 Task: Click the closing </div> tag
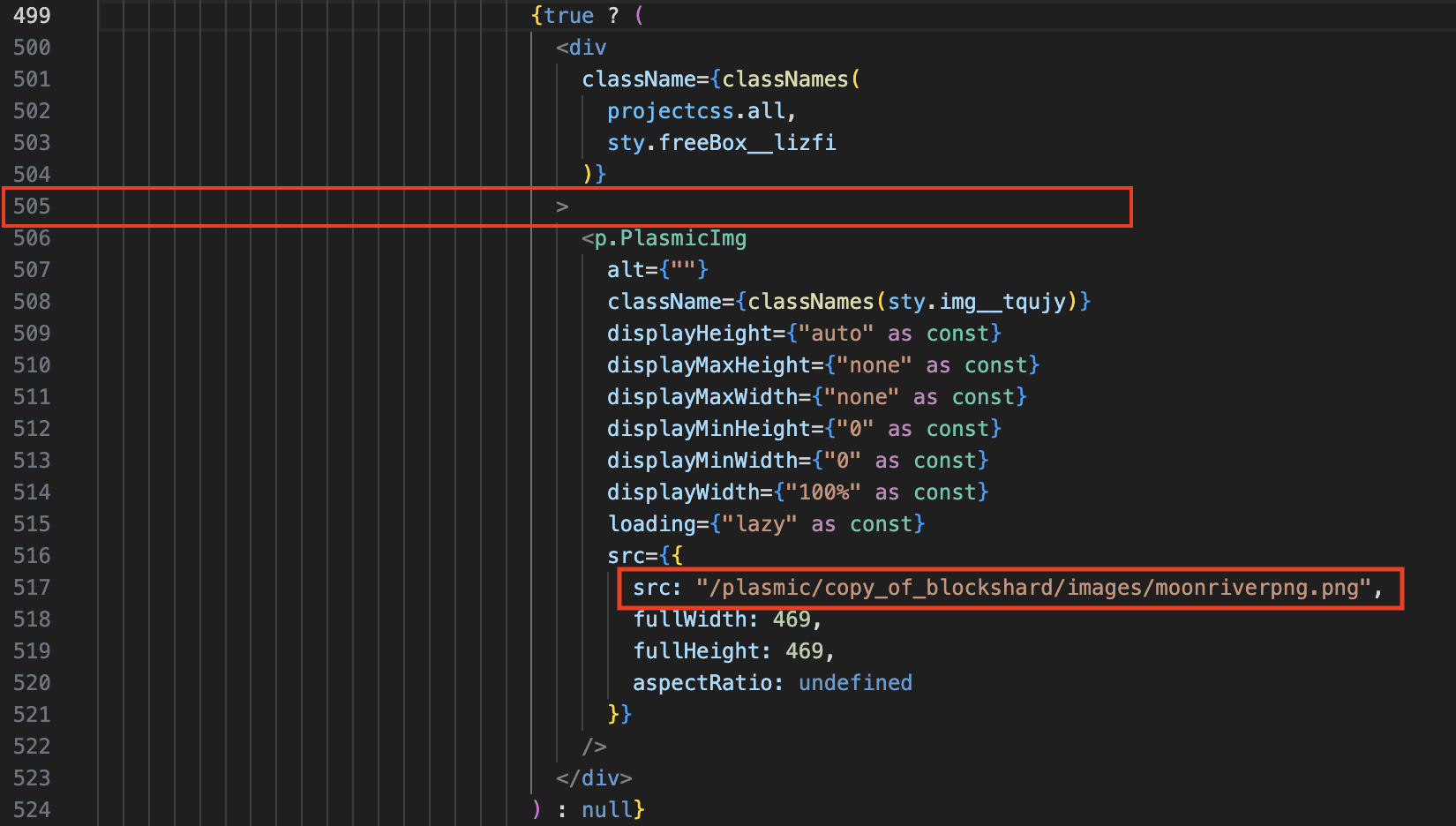coord(594,778)
